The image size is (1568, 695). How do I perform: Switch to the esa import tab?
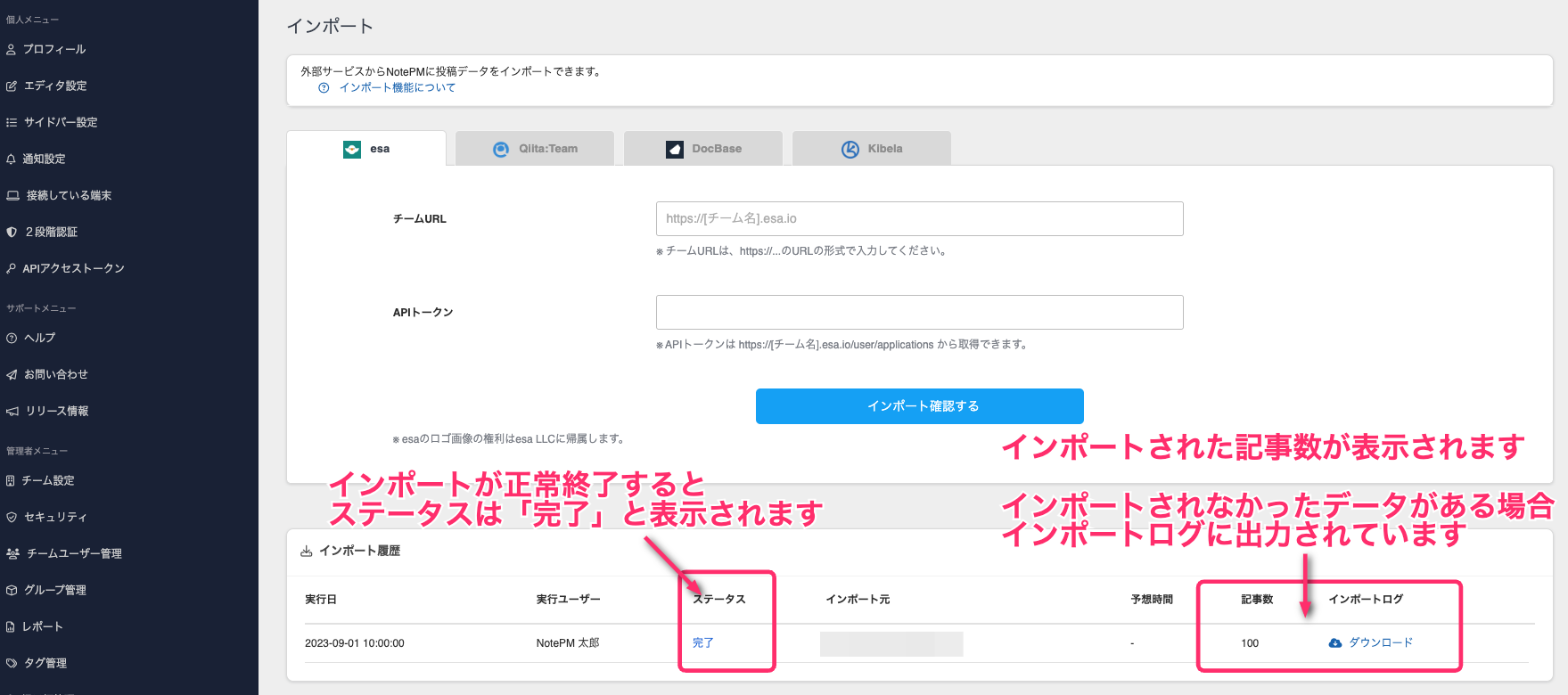[x=366, y=149]
